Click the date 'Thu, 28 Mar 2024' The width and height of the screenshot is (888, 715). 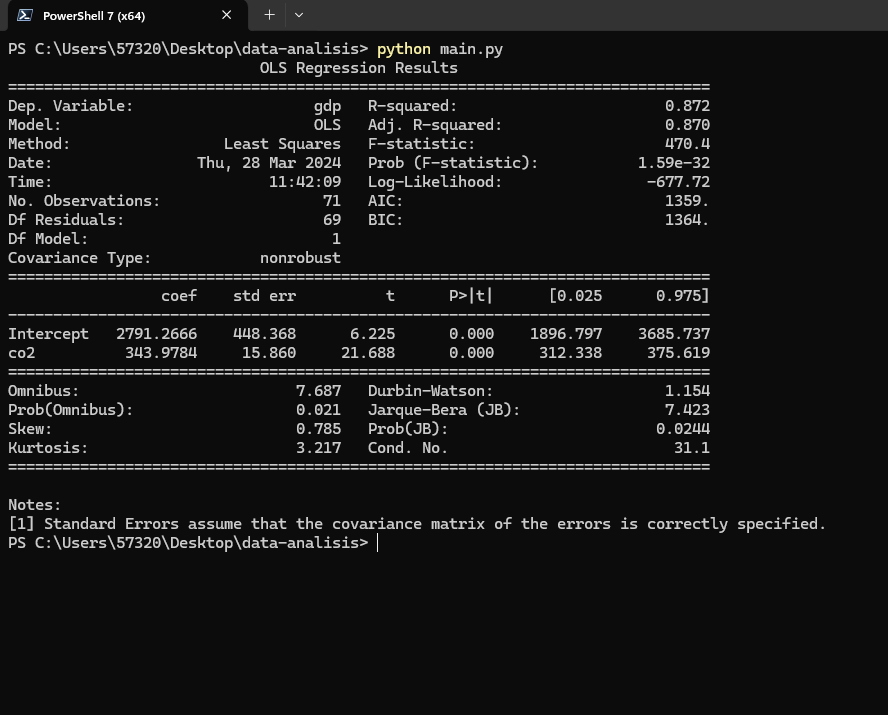coord(269,163)
